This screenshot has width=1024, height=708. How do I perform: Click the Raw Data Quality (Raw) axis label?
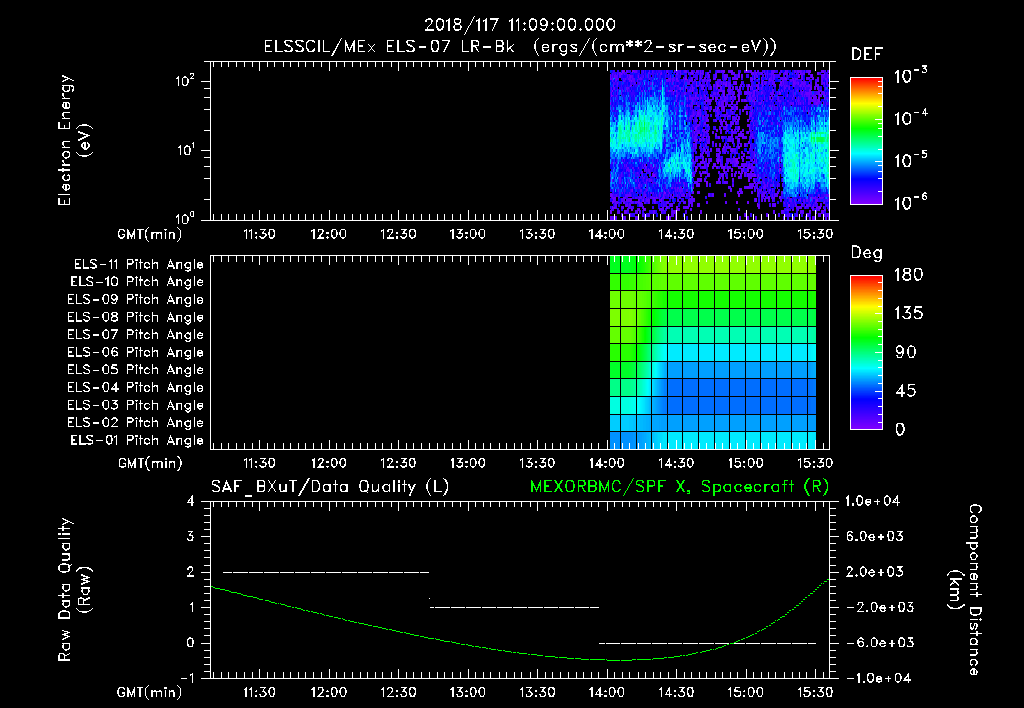coord(74,590)
